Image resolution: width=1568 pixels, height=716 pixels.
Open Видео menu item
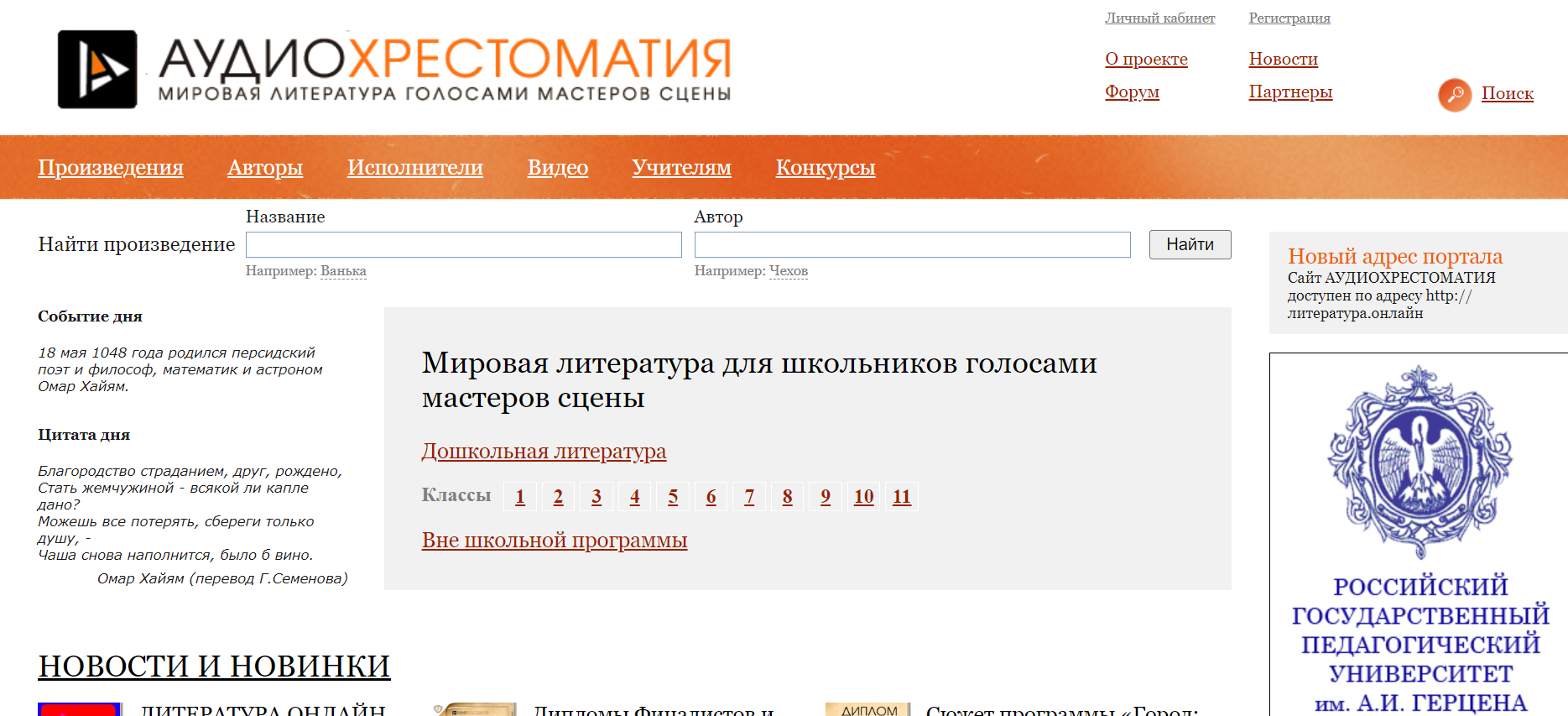tap(558, 167)
